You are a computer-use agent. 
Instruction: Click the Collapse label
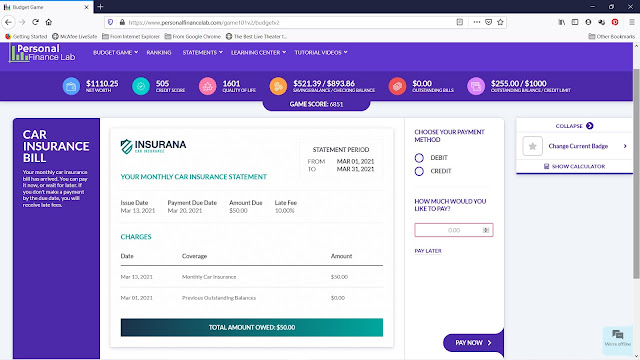pyautogui.click(x=569, y=126)
